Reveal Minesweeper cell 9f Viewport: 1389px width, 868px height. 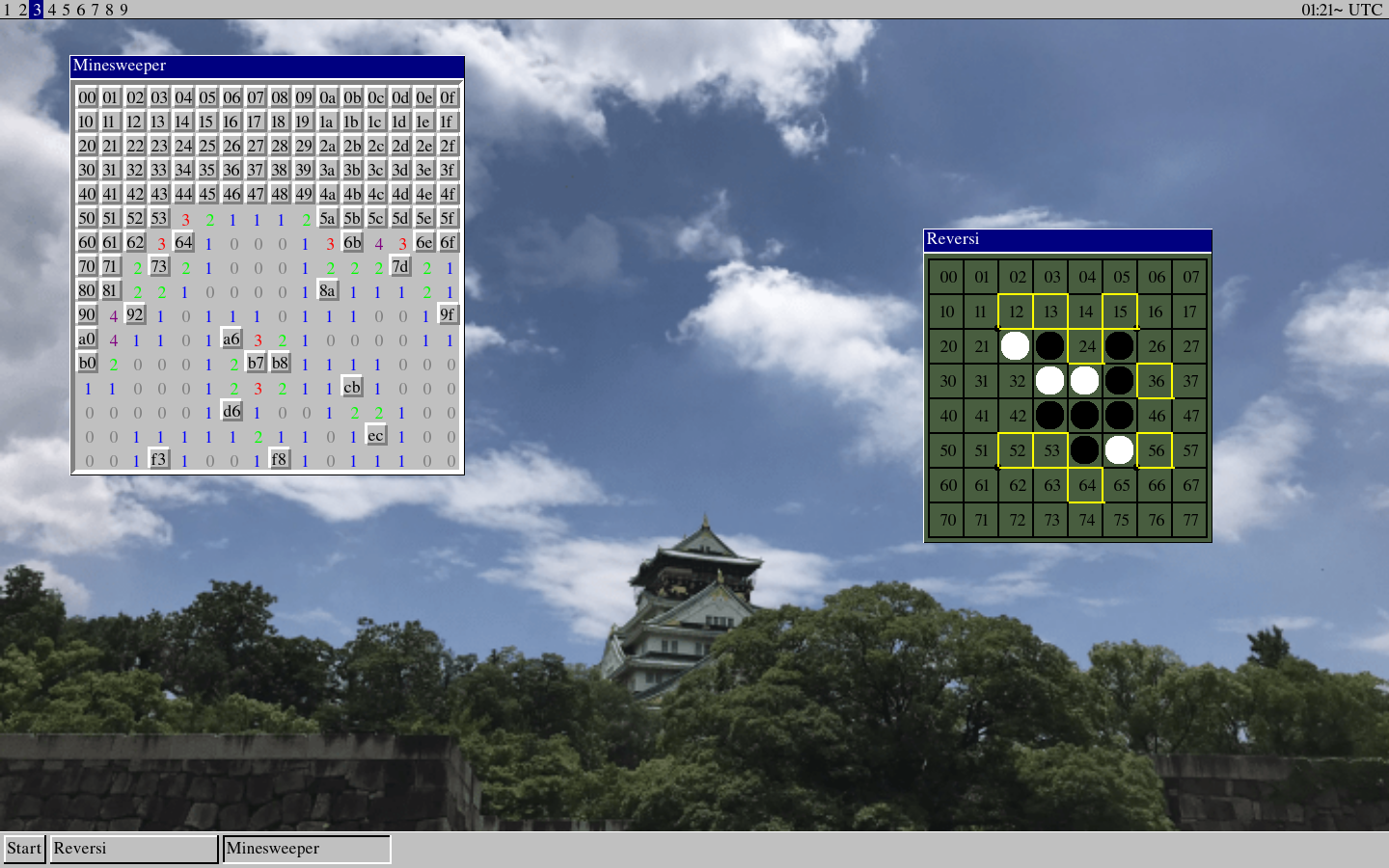pyautogui.click(x=448, y=314)
